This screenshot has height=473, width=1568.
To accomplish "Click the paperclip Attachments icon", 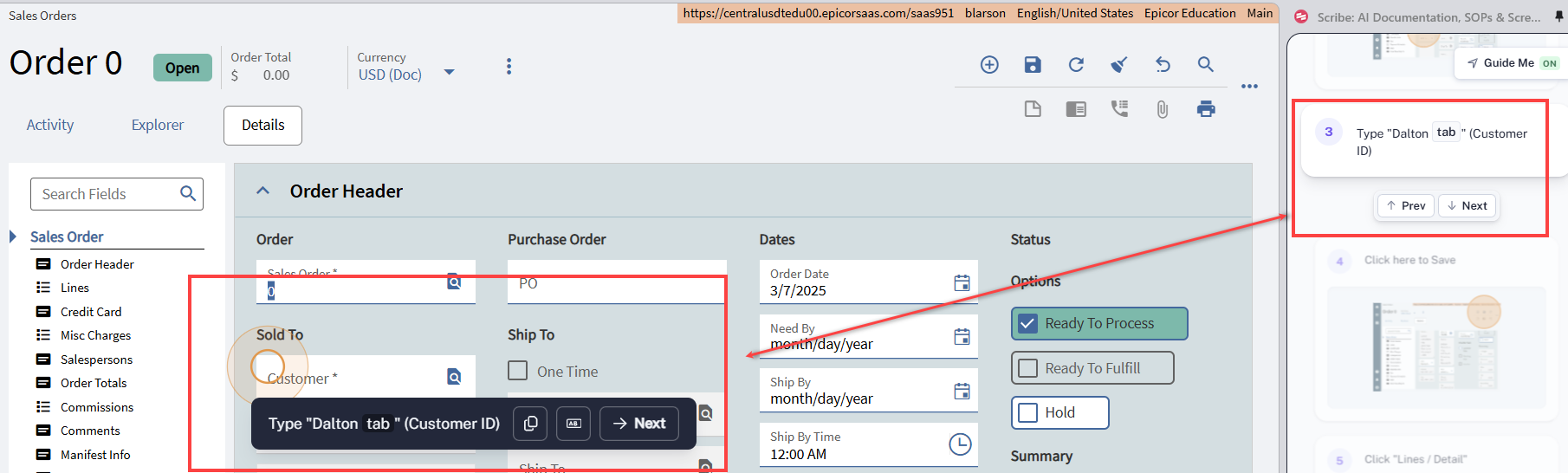I will (1163, 109).
